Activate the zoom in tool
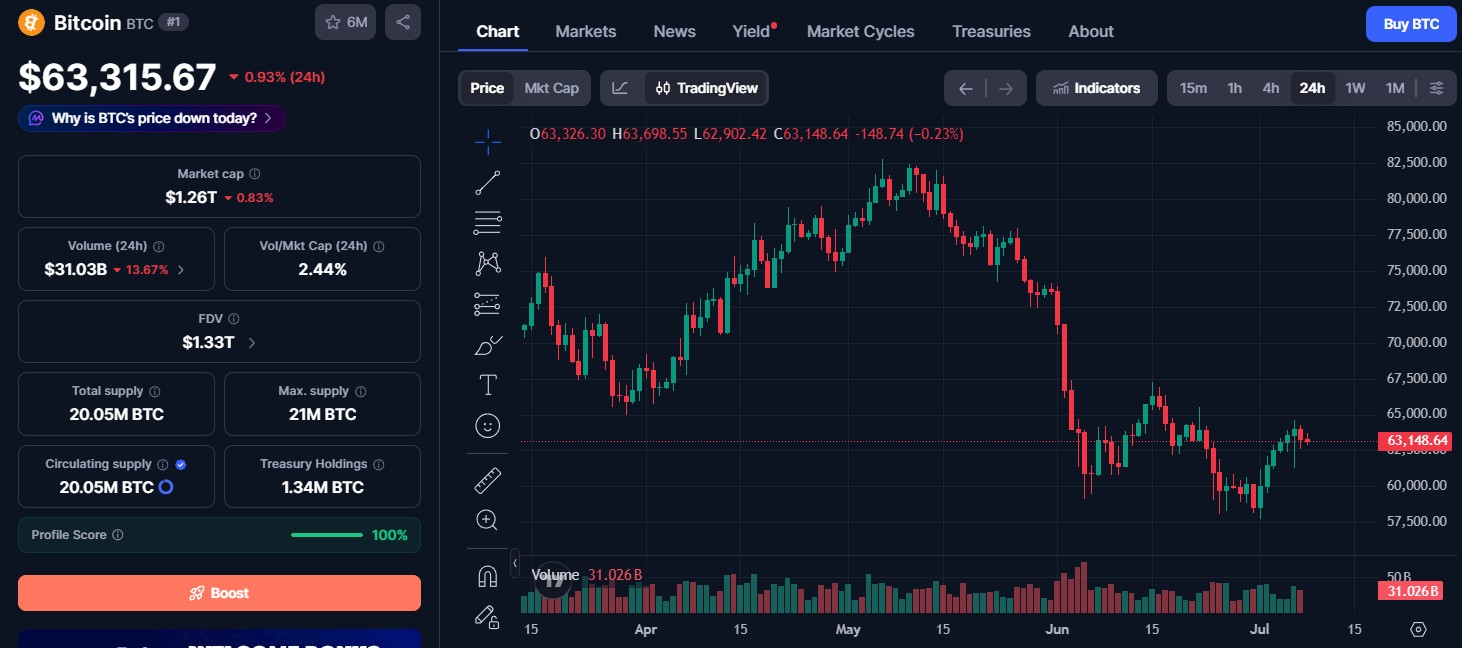This screenshot has height=648, width=1462. (488, 520)
